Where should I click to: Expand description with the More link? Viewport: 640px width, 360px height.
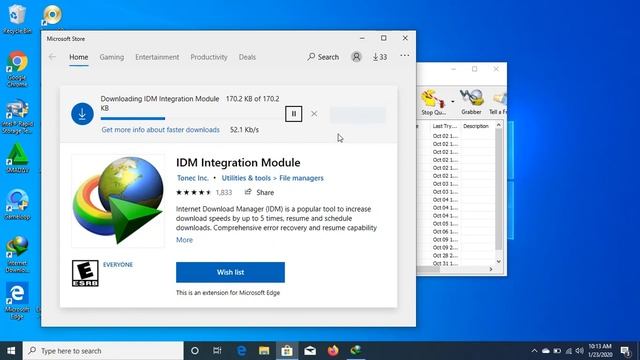pos(184,240)
